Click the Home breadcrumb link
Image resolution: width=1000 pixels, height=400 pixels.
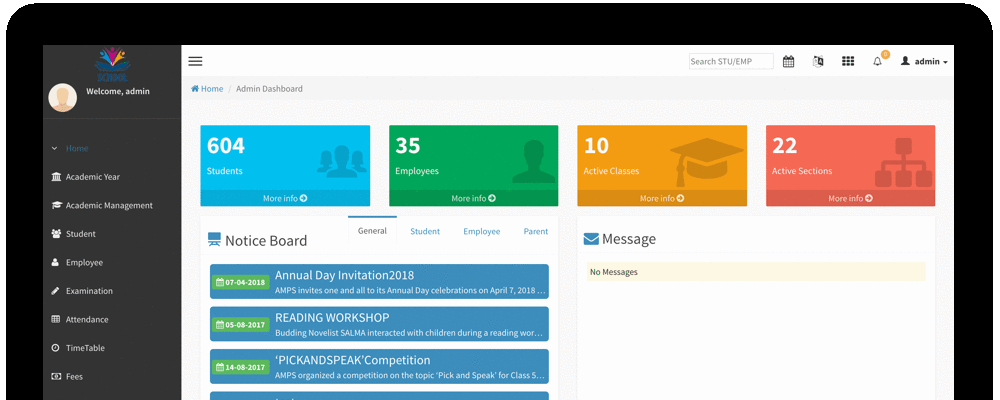click(x=208, y=89)
